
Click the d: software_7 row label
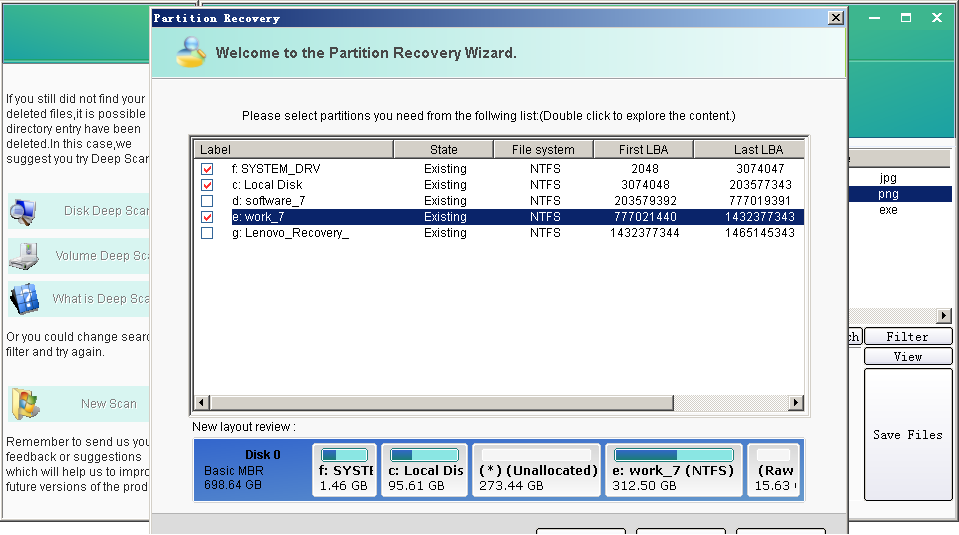[268, 201]
